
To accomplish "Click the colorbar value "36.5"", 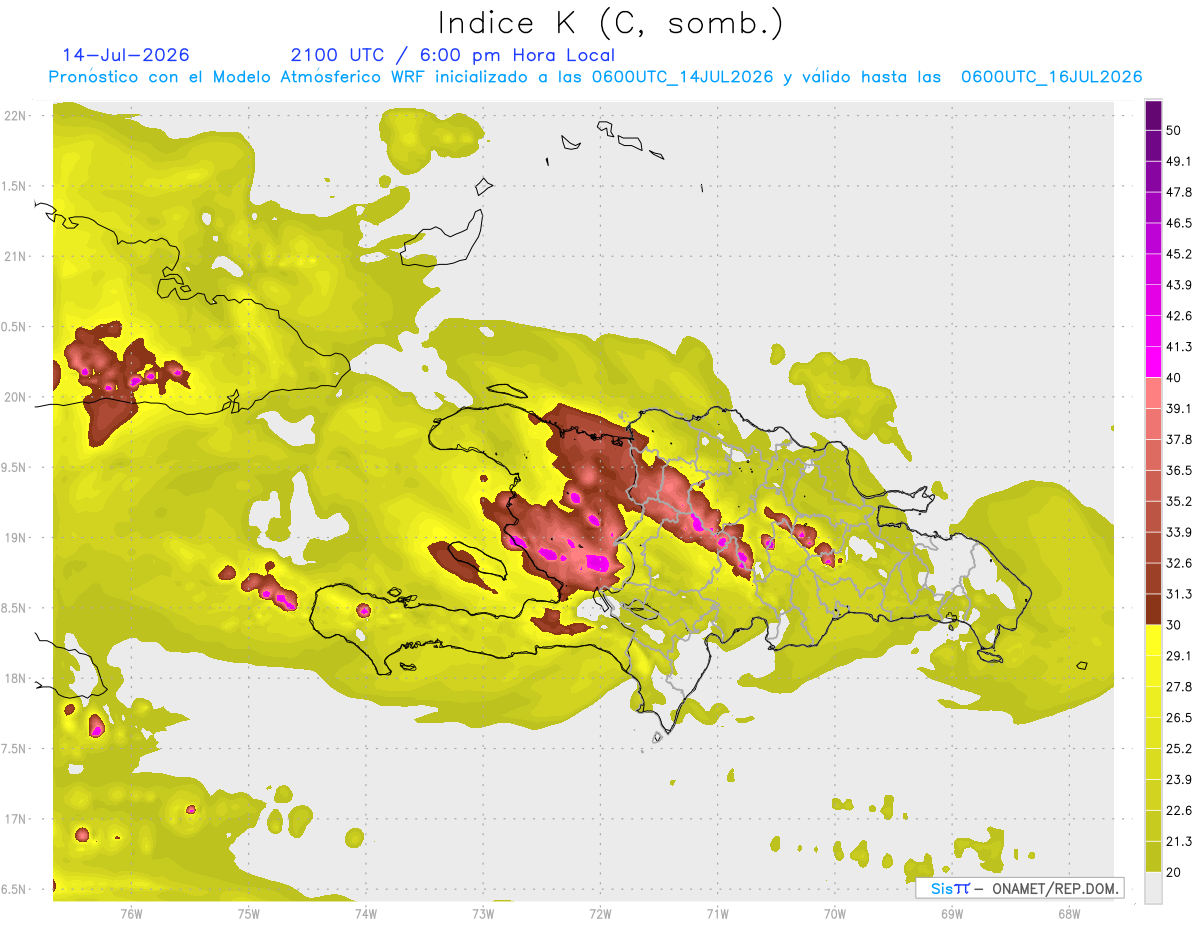I will tap(1179, 470).
